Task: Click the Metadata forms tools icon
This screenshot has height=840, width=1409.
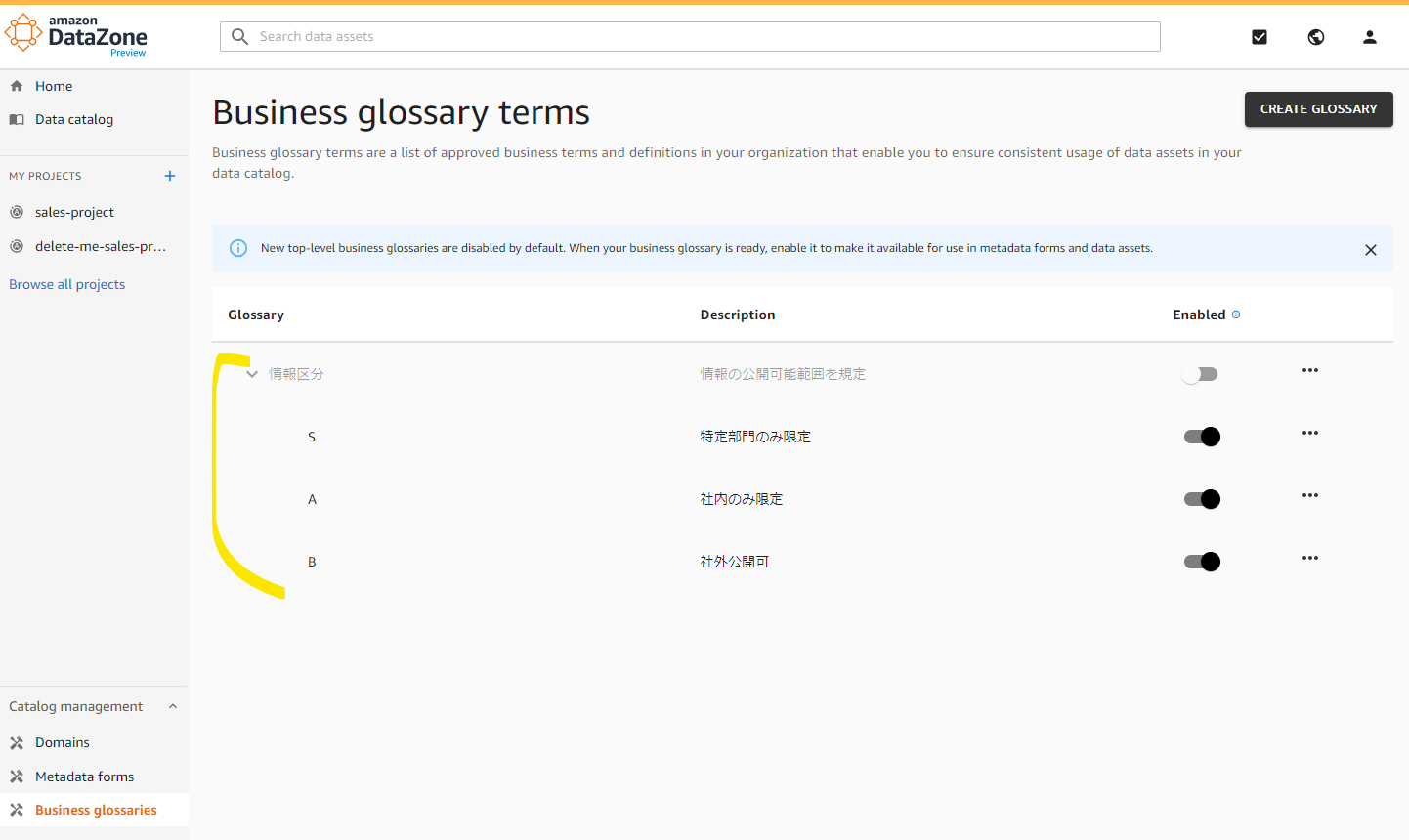Action: (x=17, y=777)
